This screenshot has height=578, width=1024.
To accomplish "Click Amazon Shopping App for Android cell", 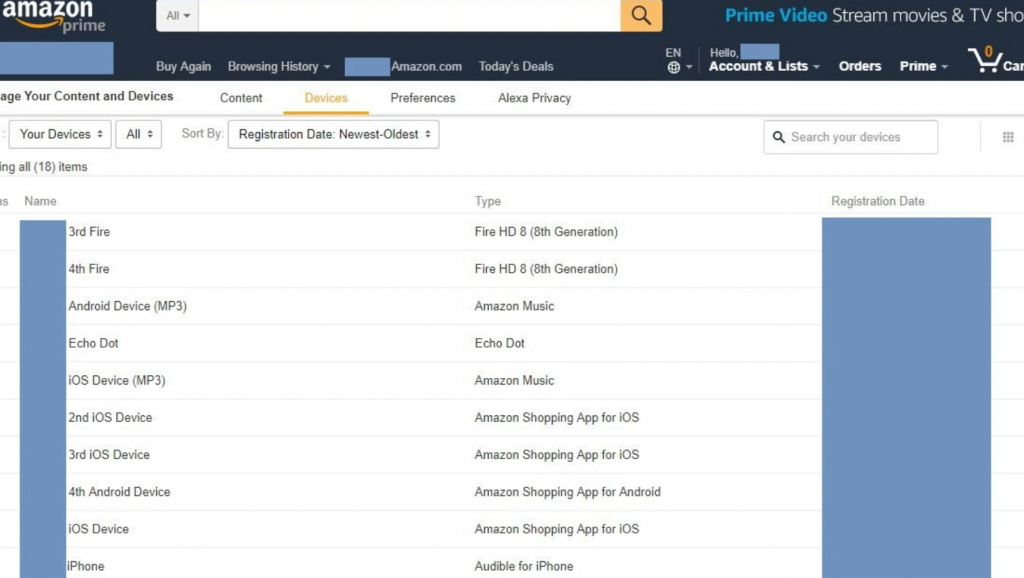I will [x=568, y=492].
